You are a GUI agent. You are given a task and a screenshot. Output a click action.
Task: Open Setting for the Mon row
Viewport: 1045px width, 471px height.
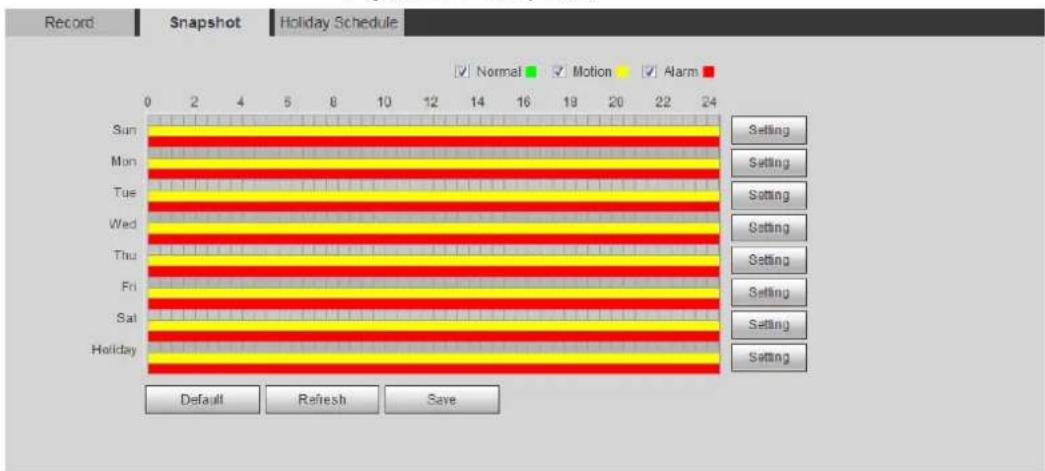(x=769, y=163)
